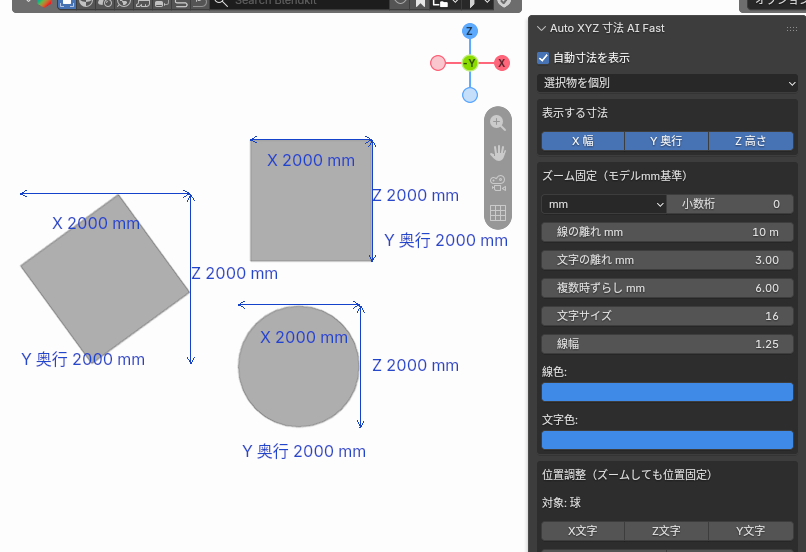Open the 文字色 color swatch

tap(667, 440)
